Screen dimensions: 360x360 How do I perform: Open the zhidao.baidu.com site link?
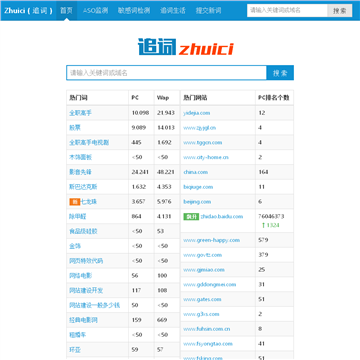(x=222, y=217)
